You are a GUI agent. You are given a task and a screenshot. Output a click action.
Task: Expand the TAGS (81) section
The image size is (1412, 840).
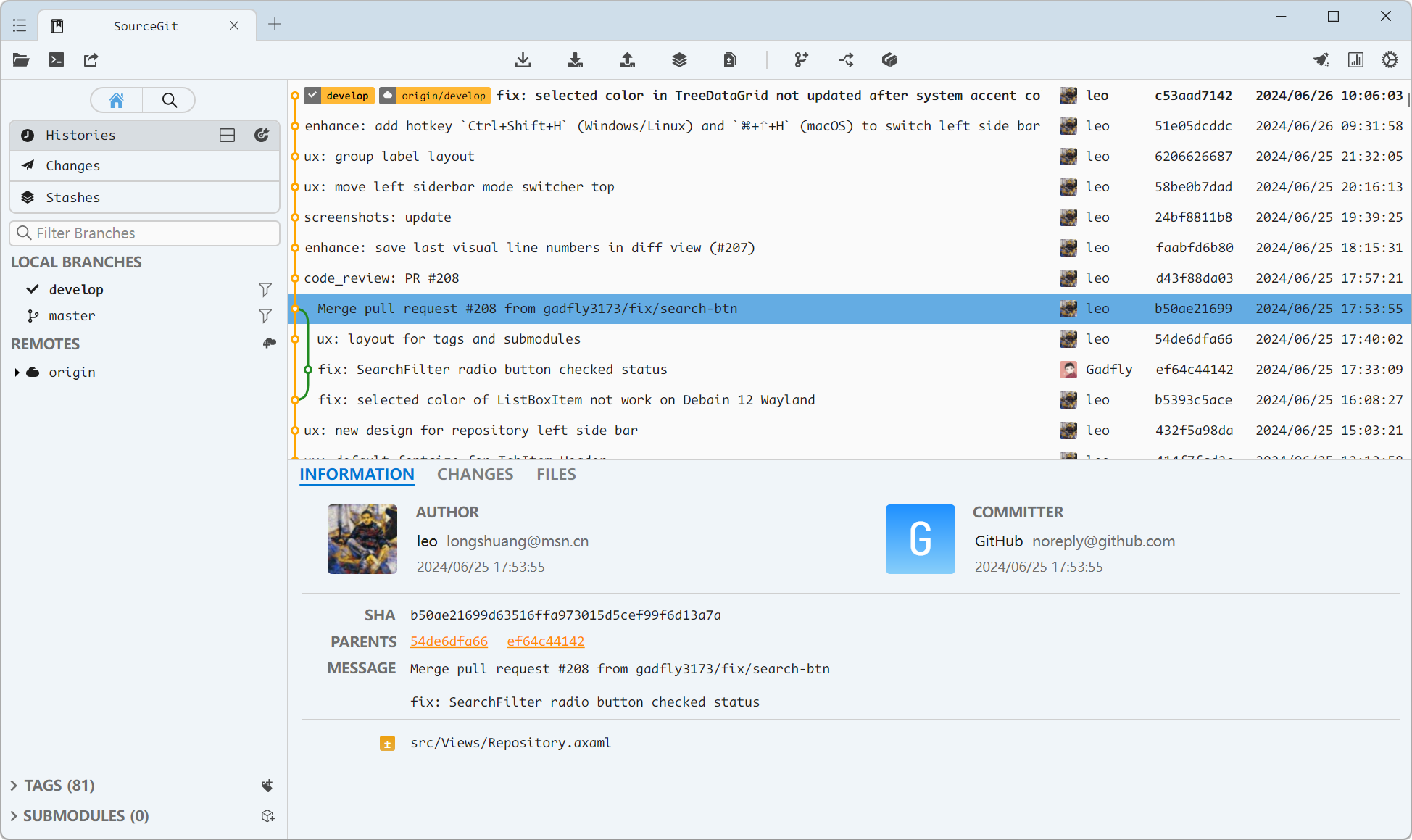[14, 785]
